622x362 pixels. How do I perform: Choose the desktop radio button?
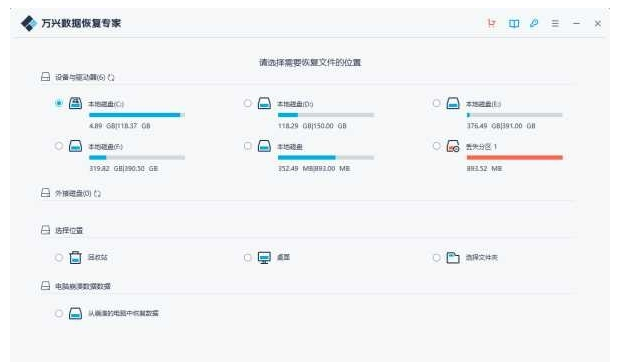[248, 258]
